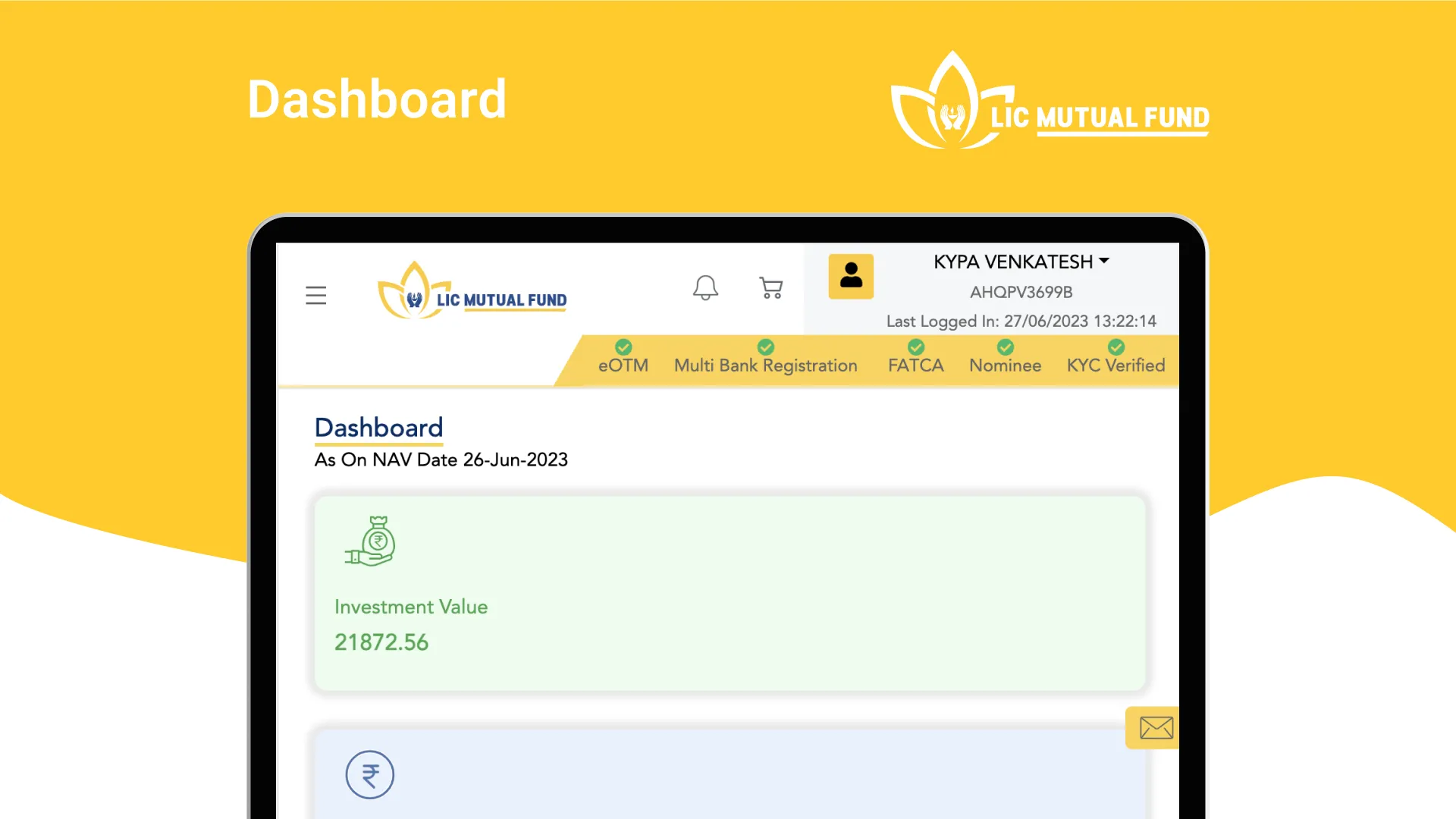Open the shopping cart

771,287
